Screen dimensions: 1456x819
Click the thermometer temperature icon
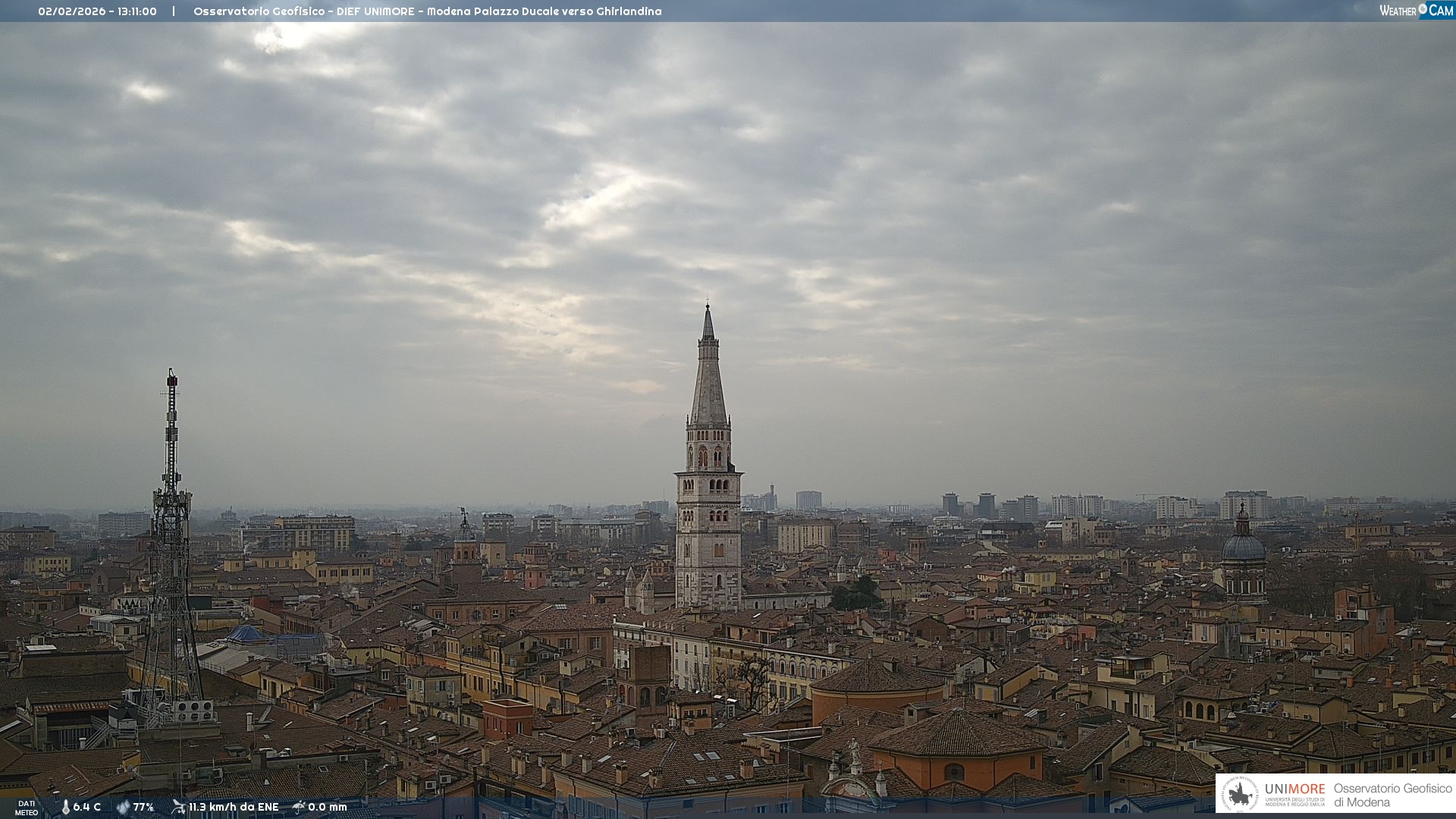point(65,808)
